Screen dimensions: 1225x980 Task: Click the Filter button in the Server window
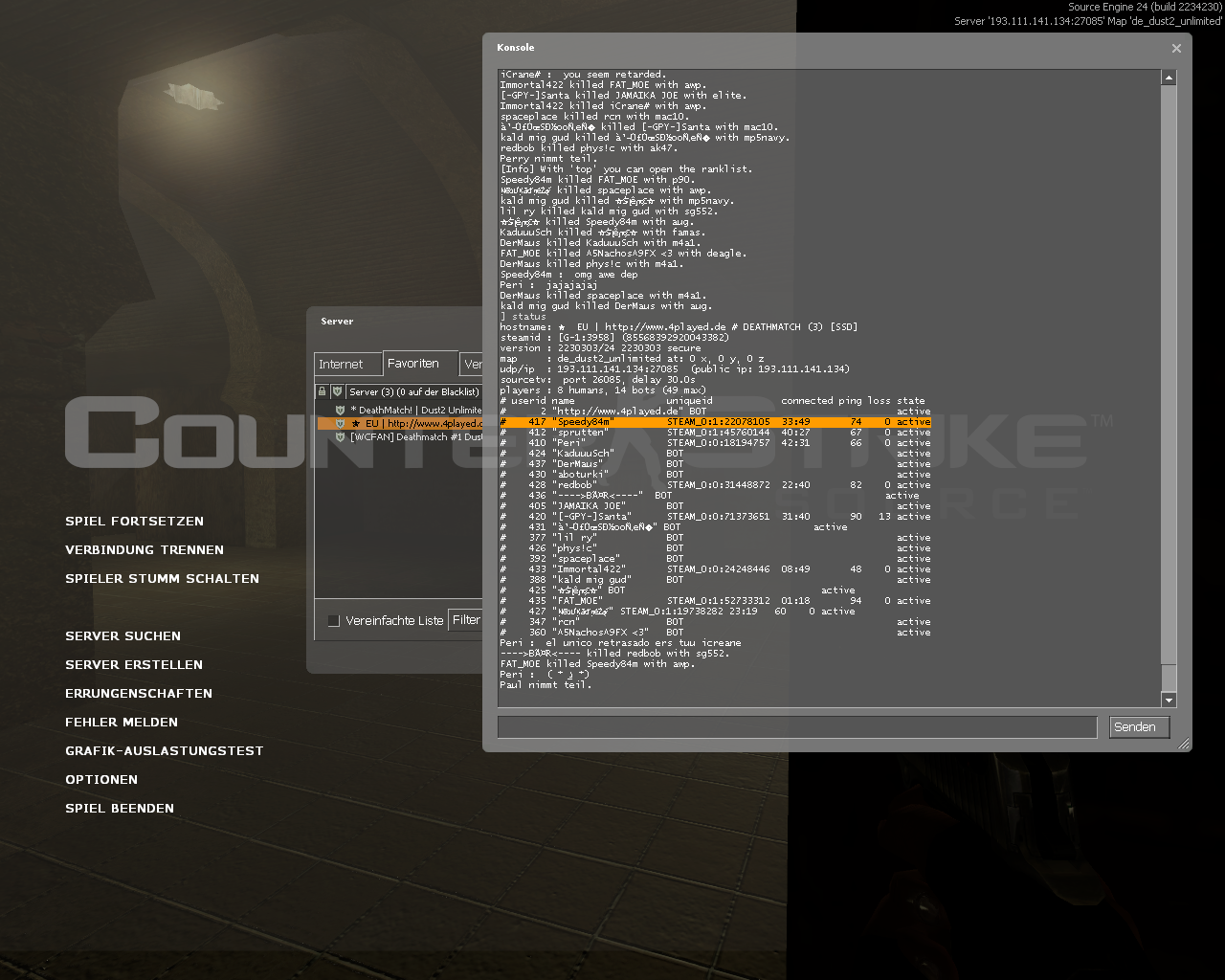tap(466, 620)
